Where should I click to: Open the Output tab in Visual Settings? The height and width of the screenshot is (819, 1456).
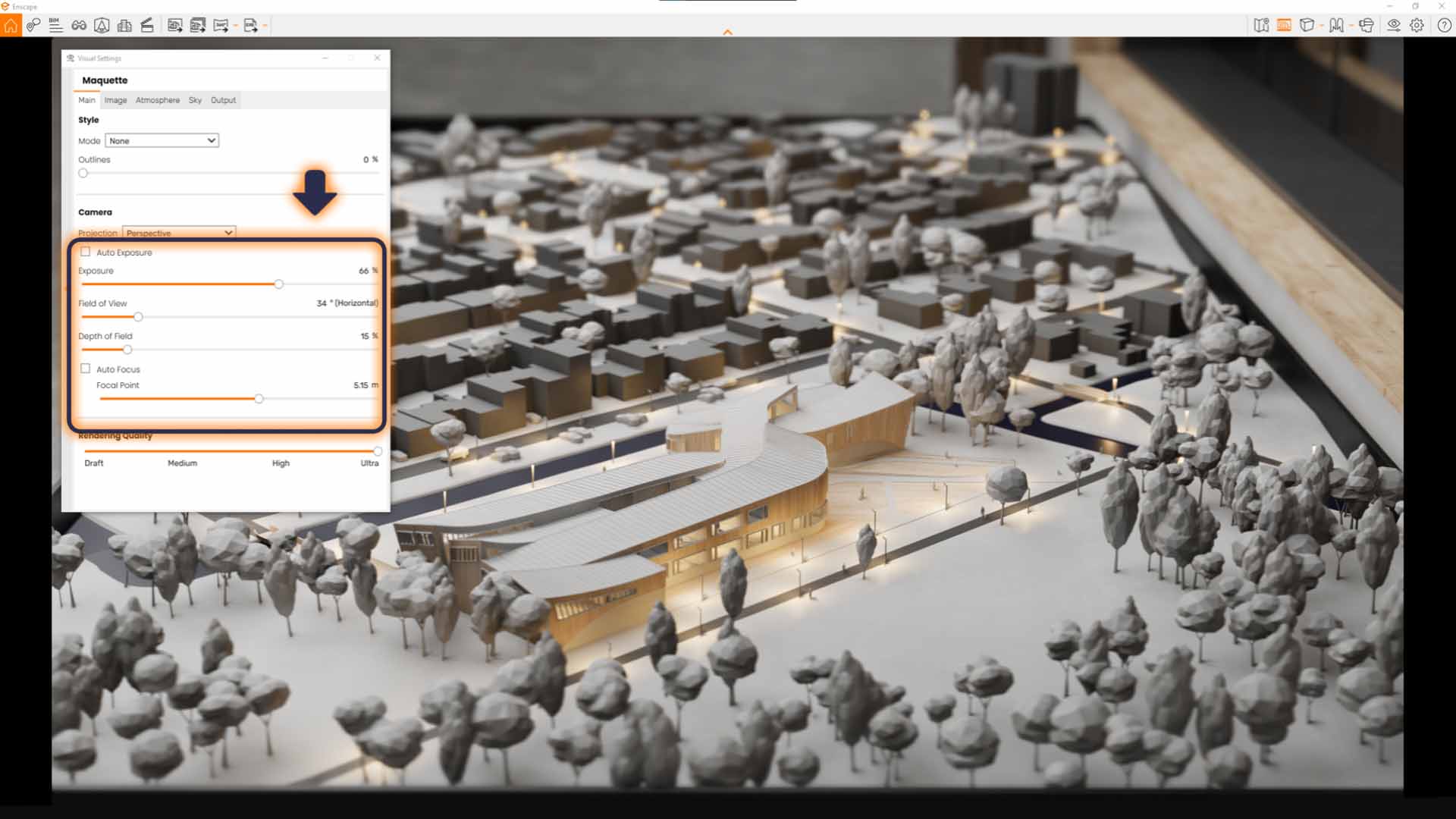pyautogui.click(x=223, y=99)
